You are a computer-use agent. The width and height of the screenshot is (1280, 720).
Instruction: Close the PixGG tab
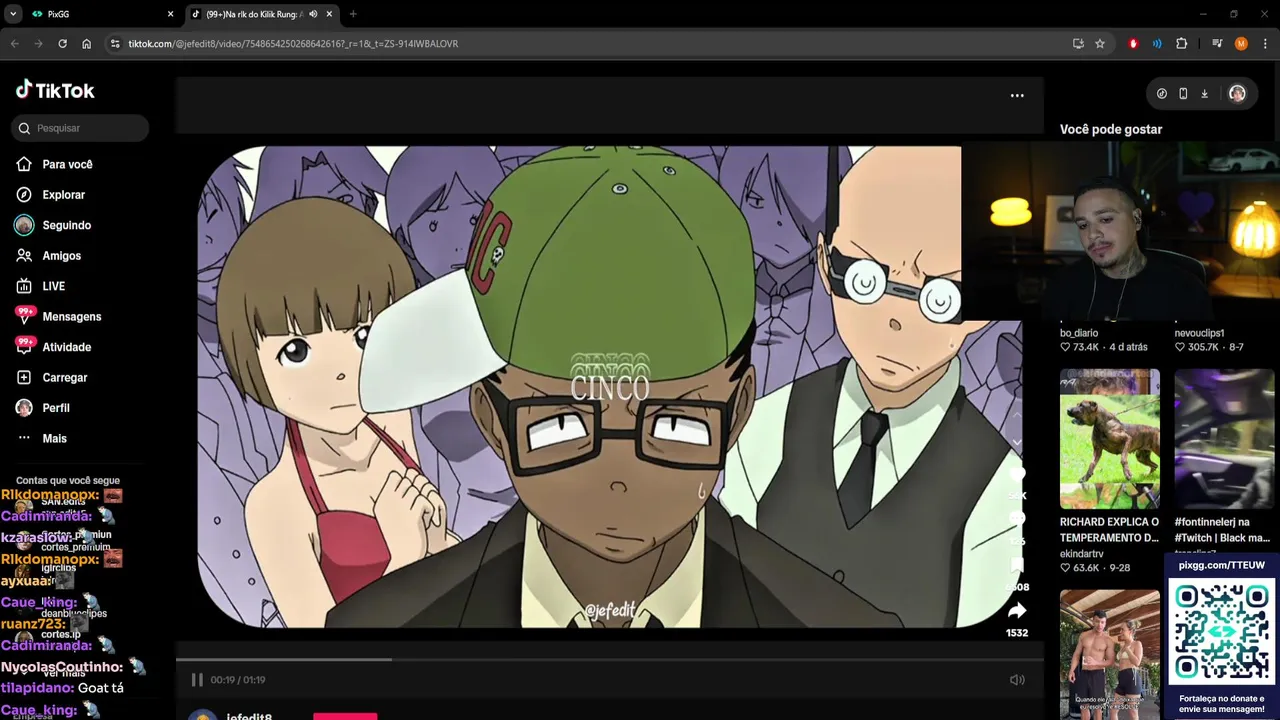[x=170, y=14]
